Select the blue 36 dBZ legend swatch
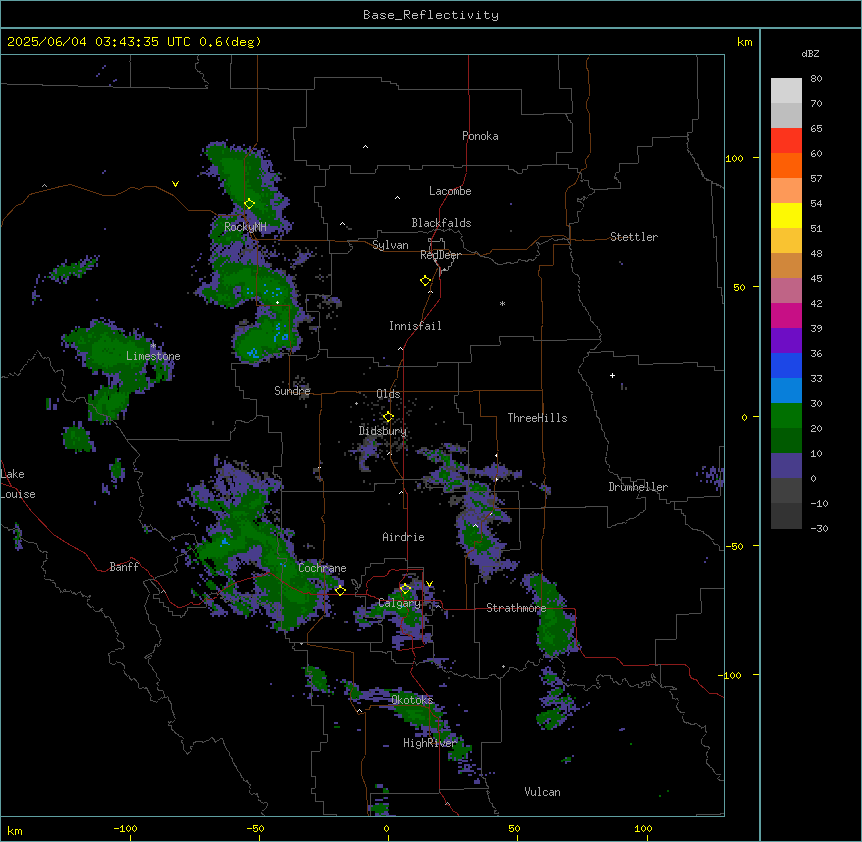The height and width of the screenshot is (842, 862). click(786, 365)
